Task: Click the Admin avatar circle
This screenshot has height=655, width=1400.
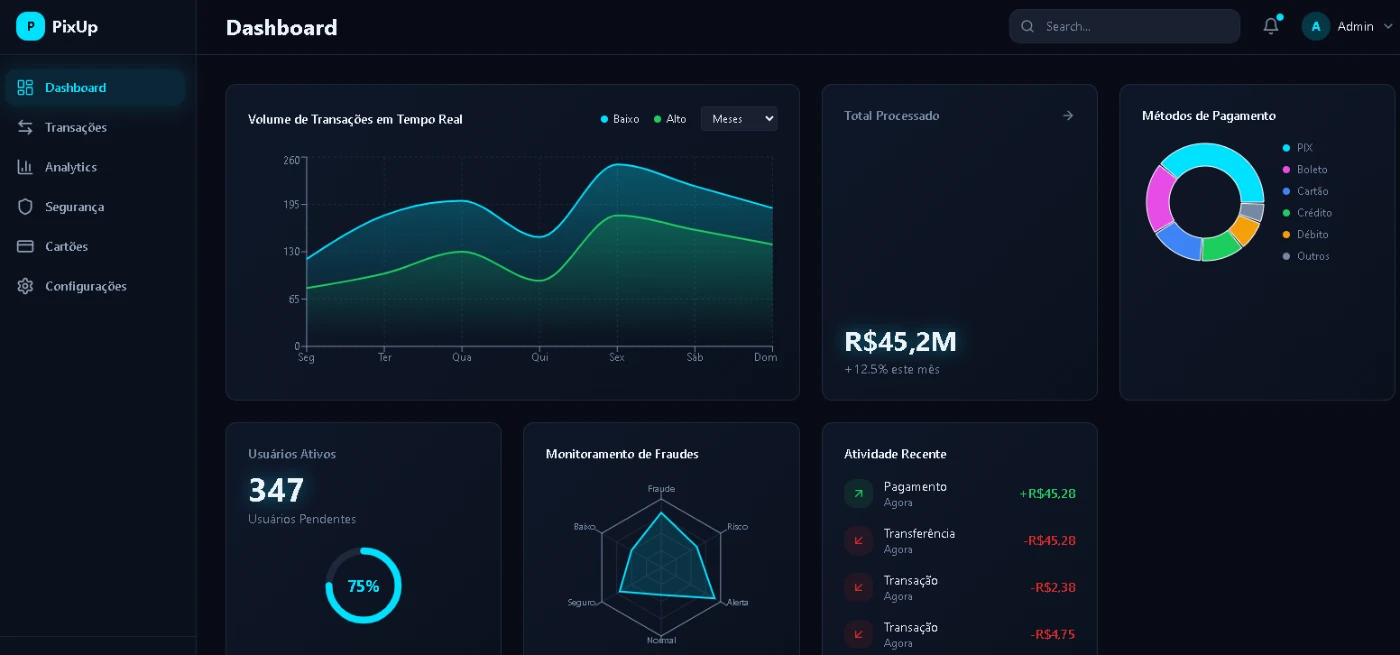Action: [x=1315, y=27]
